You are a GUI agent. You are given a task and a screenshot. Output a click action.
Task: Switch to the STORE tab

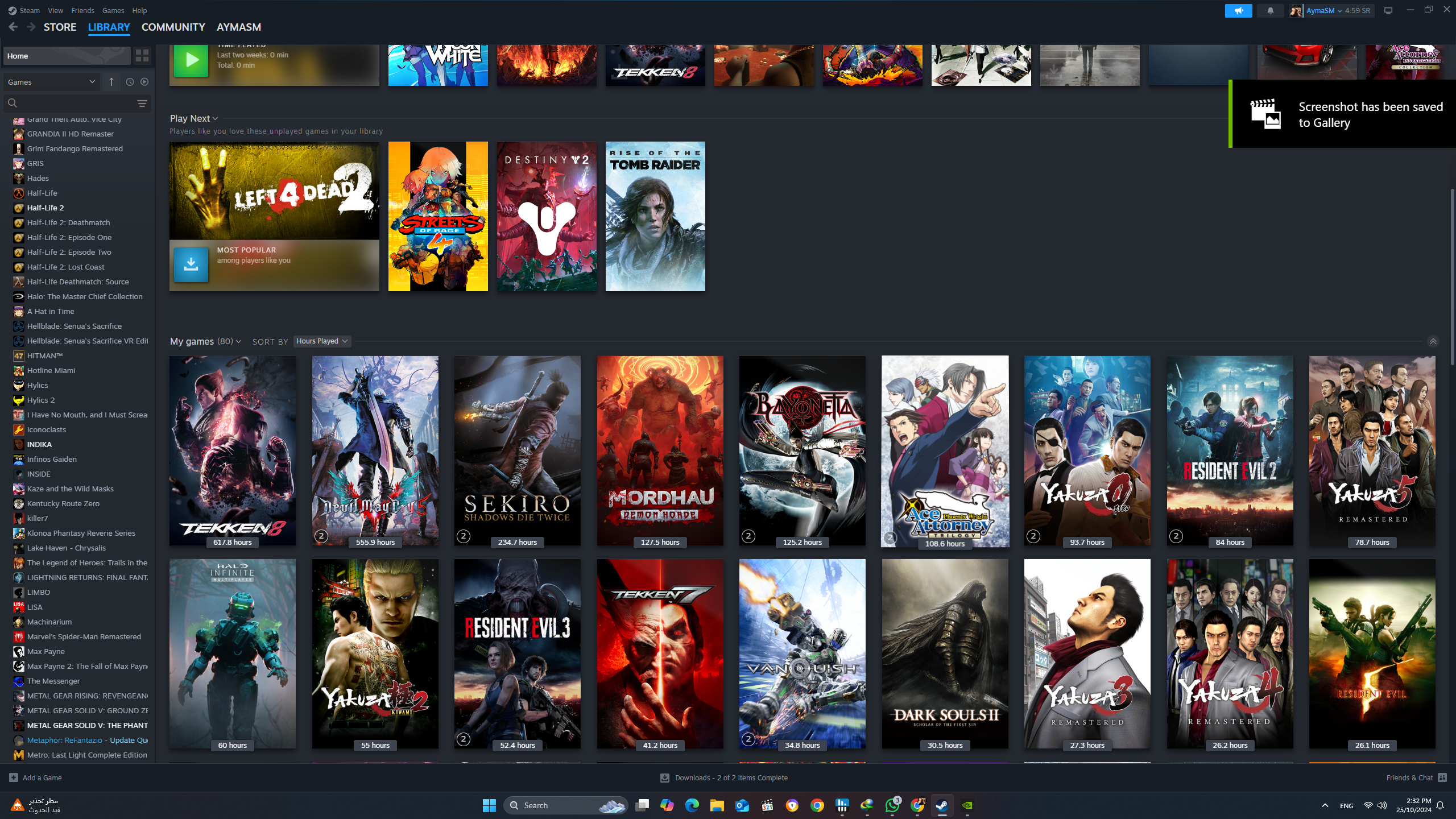coord(60,27)
